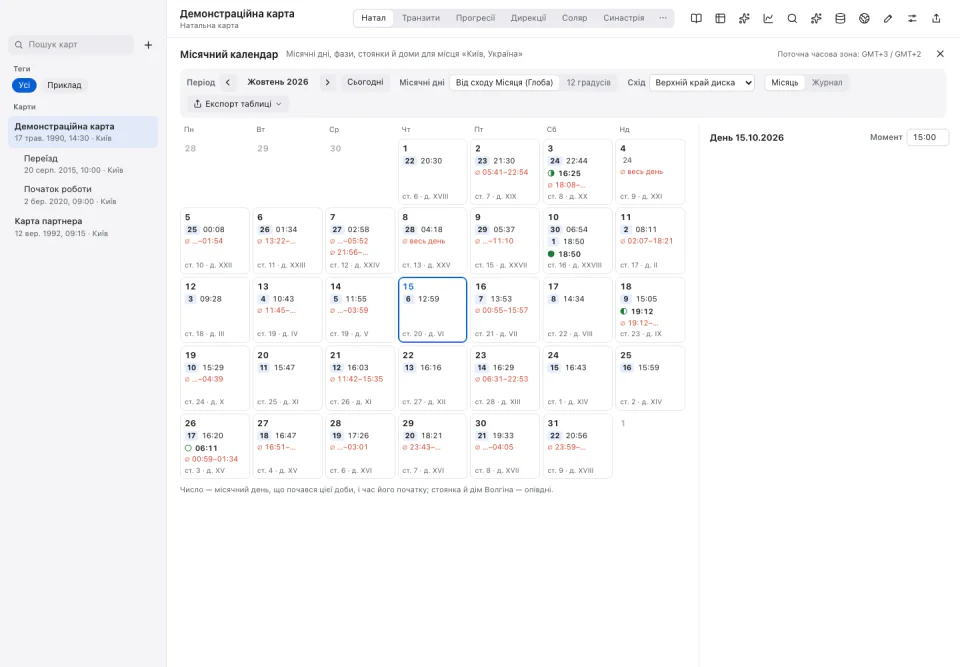Open the book reference icon in the toolbar
This screenshot has height=667, width=960.
pos(696,18)
